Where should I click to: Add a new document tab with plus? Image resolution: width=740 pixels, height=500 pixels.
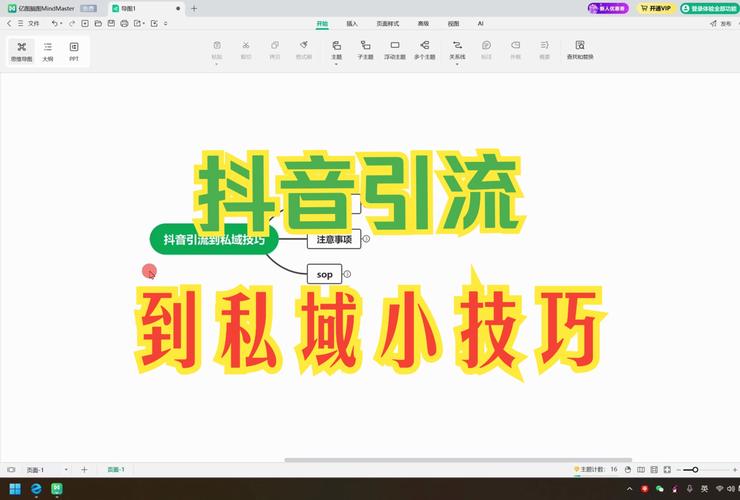[194, 8]
